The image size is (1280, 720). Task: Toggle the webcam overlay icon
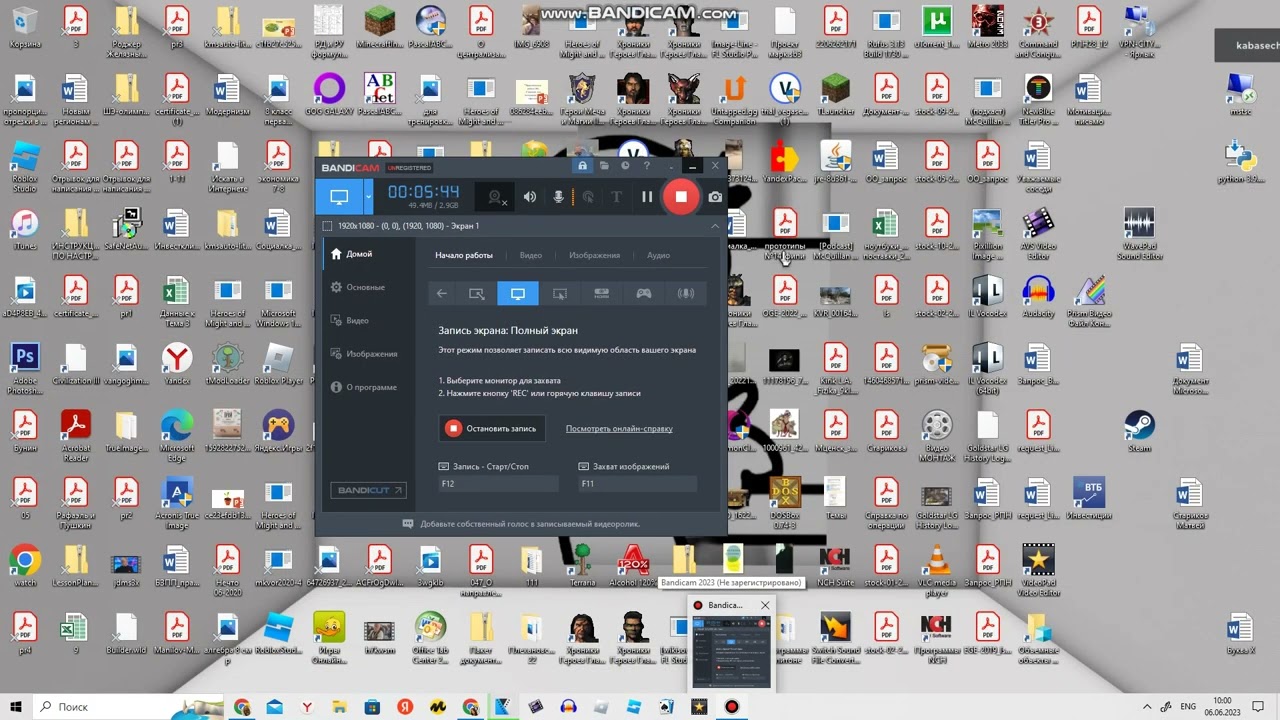(x=496, y=198)
